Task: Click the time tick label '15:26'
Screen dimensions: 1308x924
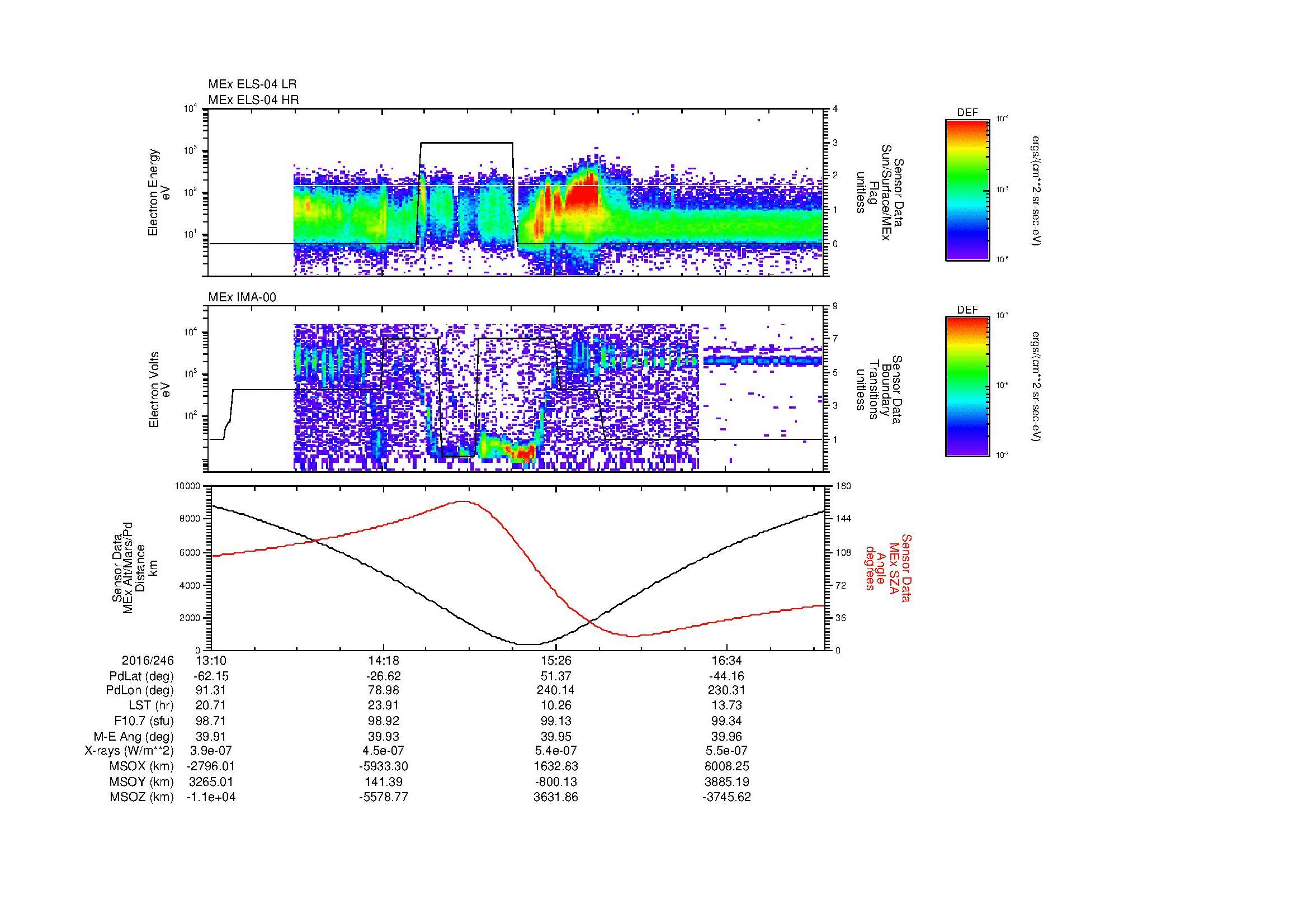Action: [556, 661]
